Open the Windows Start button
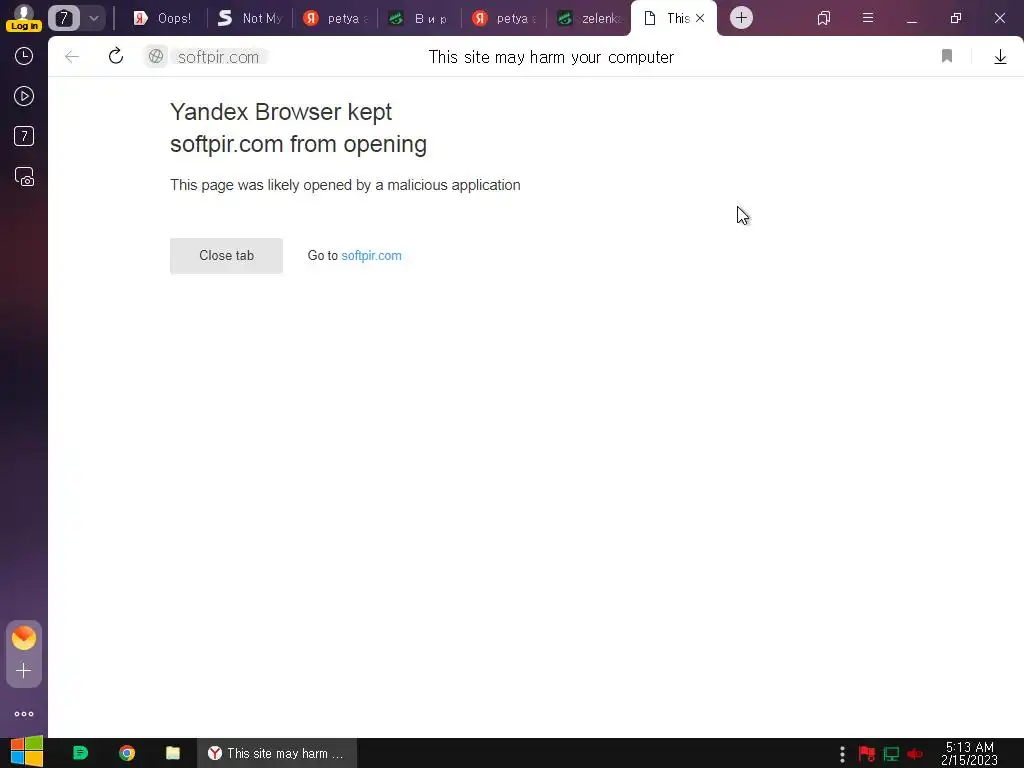The height and width of the screenshot is (768, 1024). point(26,753)
